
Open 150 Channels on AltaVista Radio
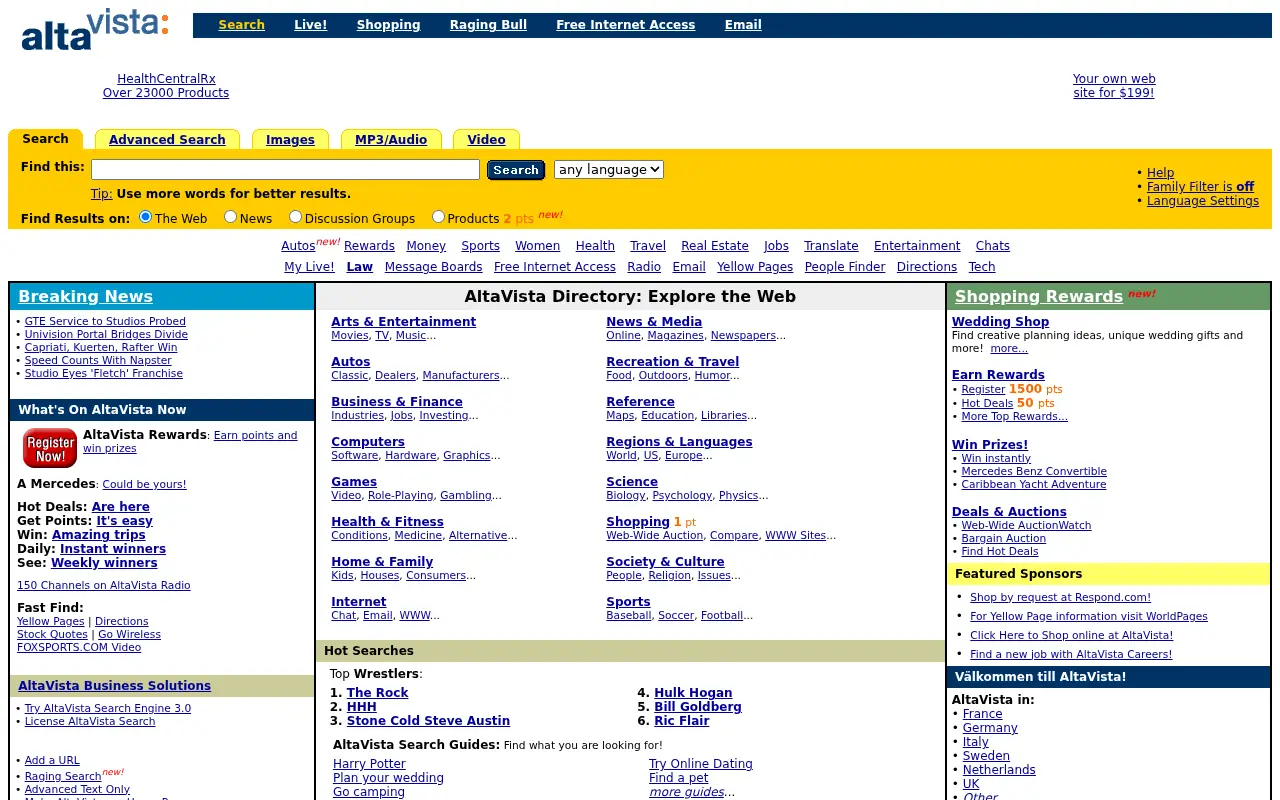103,585
